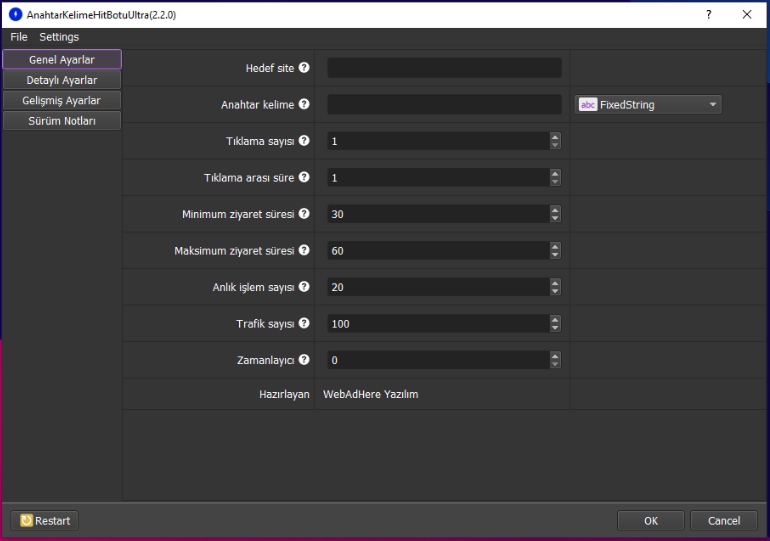The height and width of the screenshot is (541, 770).
Task: Decrease Trafik sayısı with the down arrow
Action: 555,328
